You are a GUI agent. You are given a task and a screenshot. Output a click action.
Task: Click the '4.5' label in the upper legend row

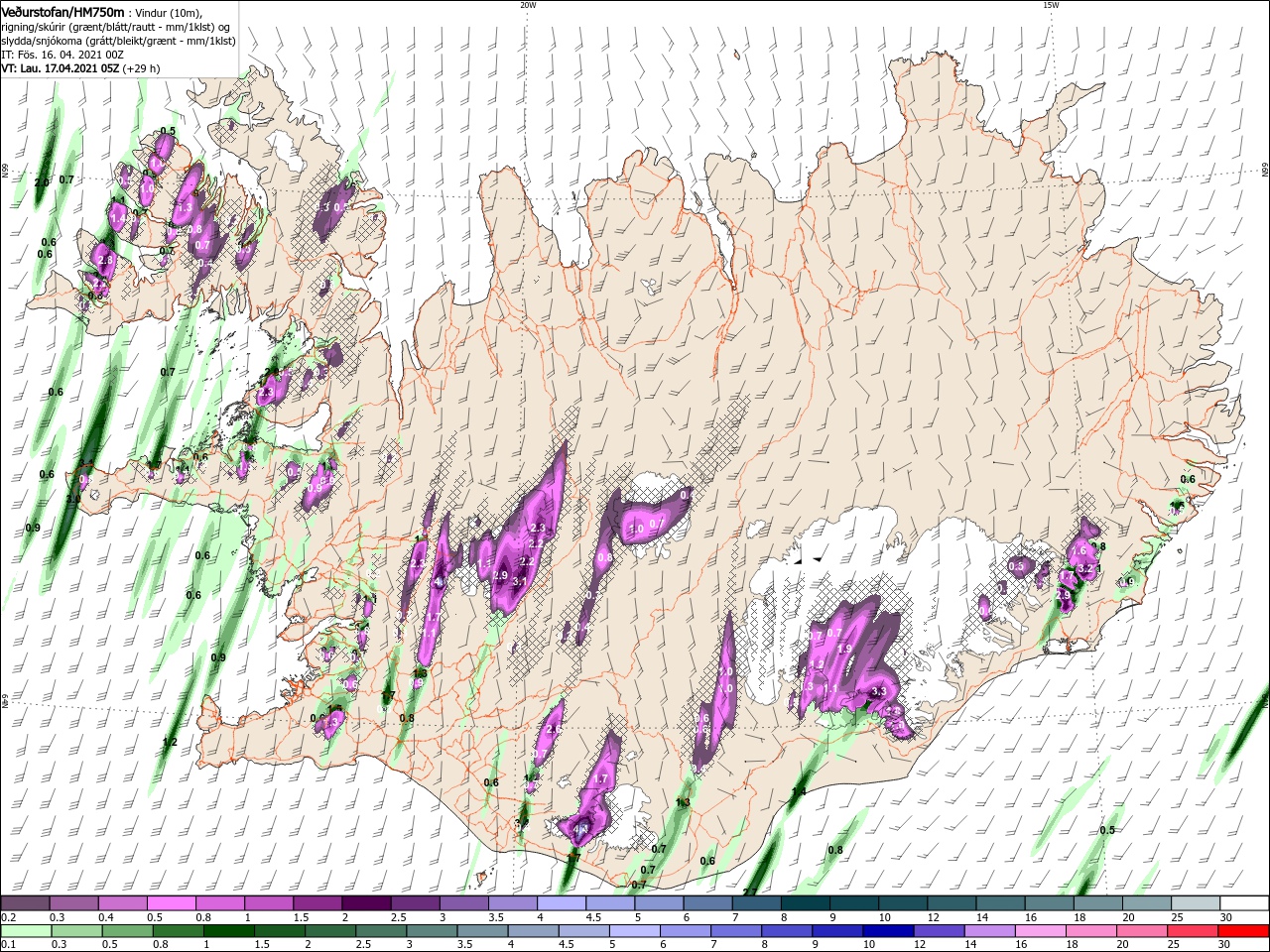(593, 917)
